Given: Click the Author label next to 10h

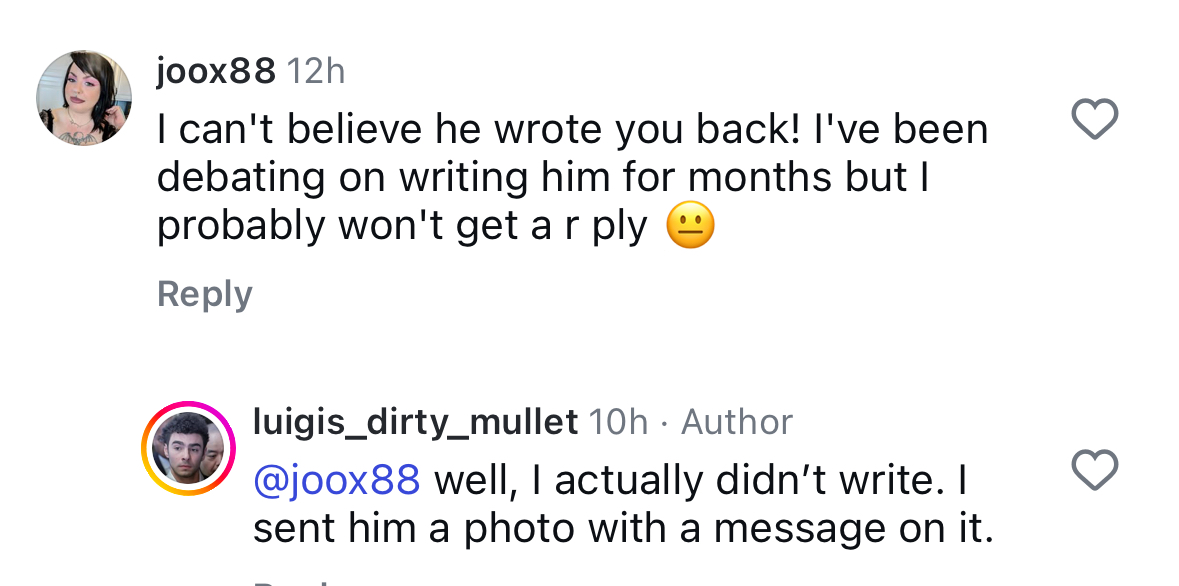Looking at the screenshot, I should point(736,422).
